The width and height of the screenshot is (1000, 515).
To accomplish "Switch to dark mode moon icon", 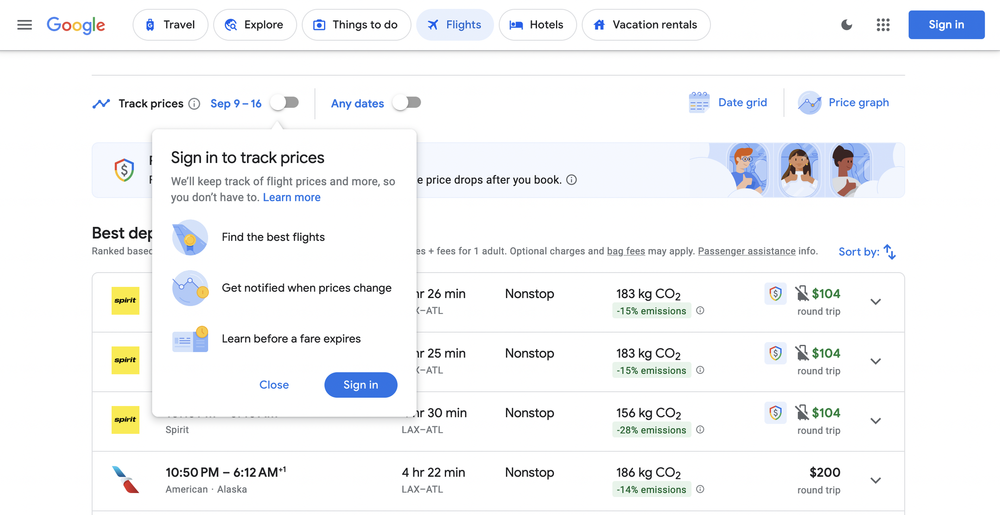I will click(x=846, y=25).
